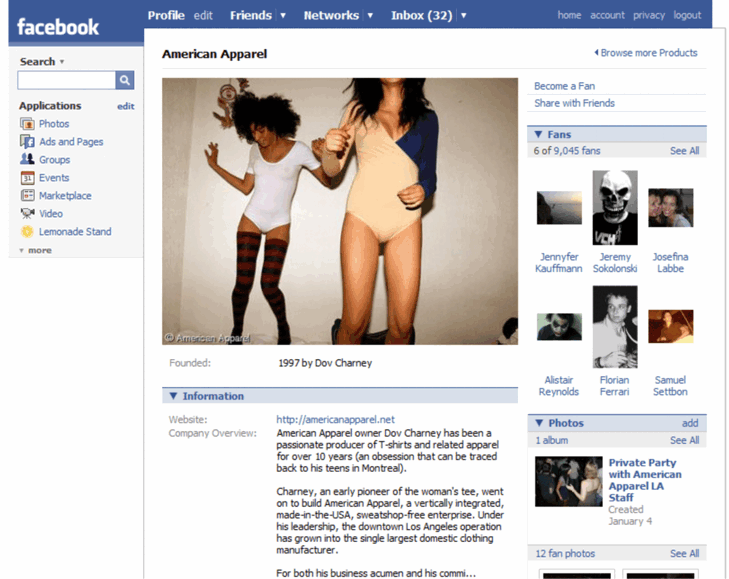This screenshot has width=729, height=579.
Task: Open the Private Party album thumbnail
Action: [569, 481]
